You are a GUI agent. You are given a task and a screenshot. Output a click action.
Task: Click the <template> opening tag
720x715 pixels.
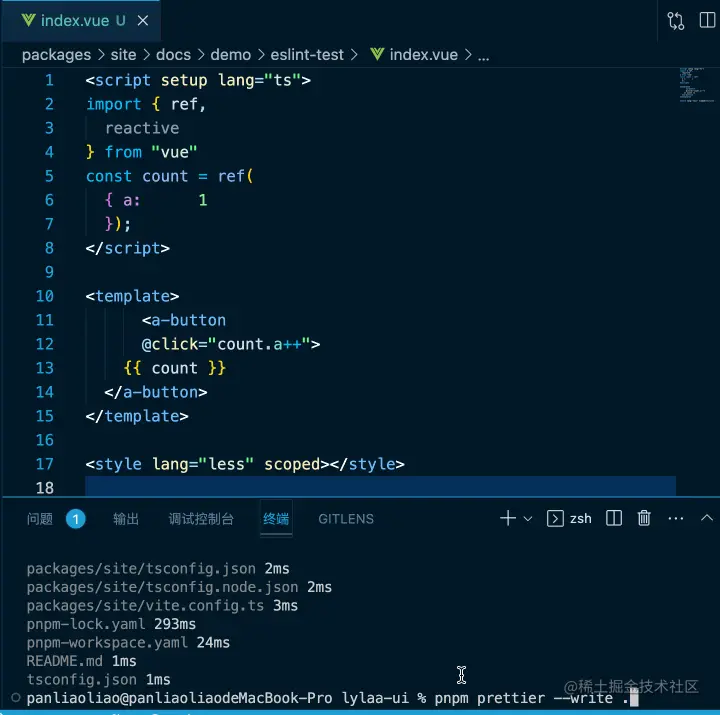click(132, 296)
